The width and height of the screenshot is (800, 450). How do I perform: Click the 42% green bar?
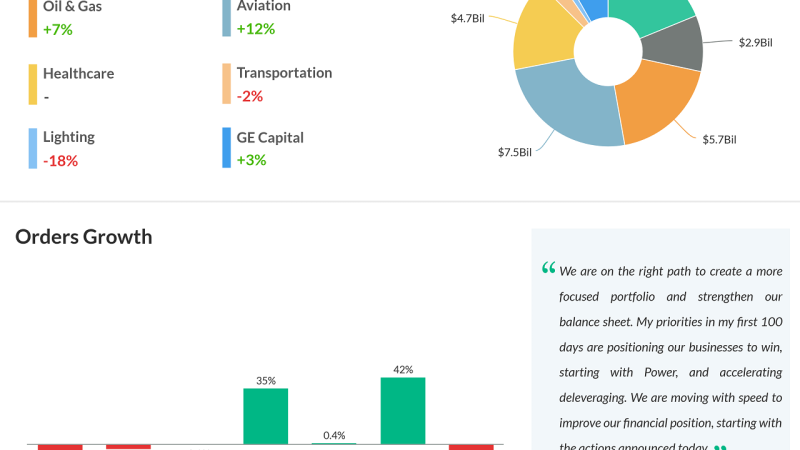point(403,410)
